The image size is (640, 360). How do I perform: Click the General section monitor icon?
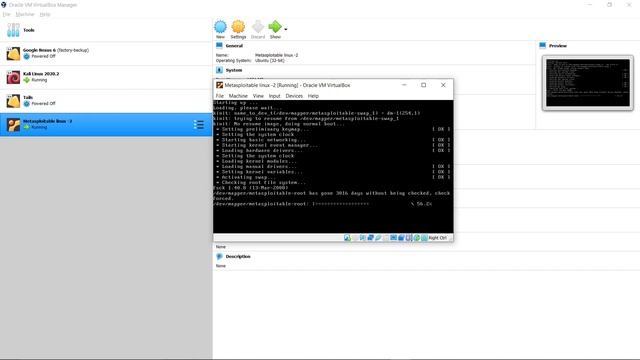219,45
